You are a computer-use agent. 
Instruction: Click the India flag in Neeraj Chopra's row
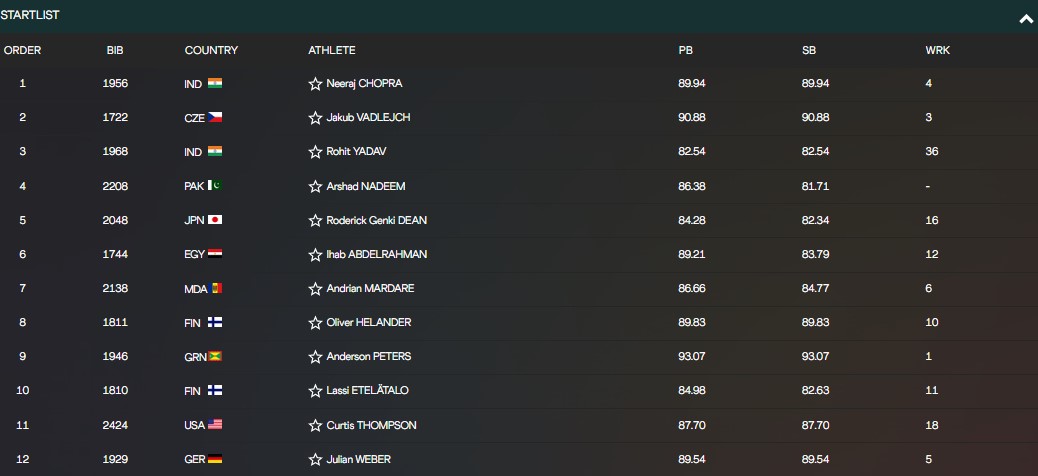pos(214,83)
